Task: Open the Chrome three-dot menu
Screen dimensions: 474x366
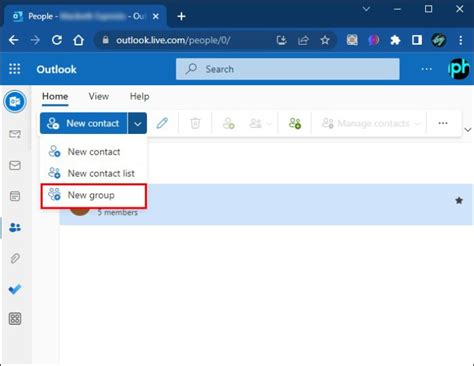Action: (461, 40)
